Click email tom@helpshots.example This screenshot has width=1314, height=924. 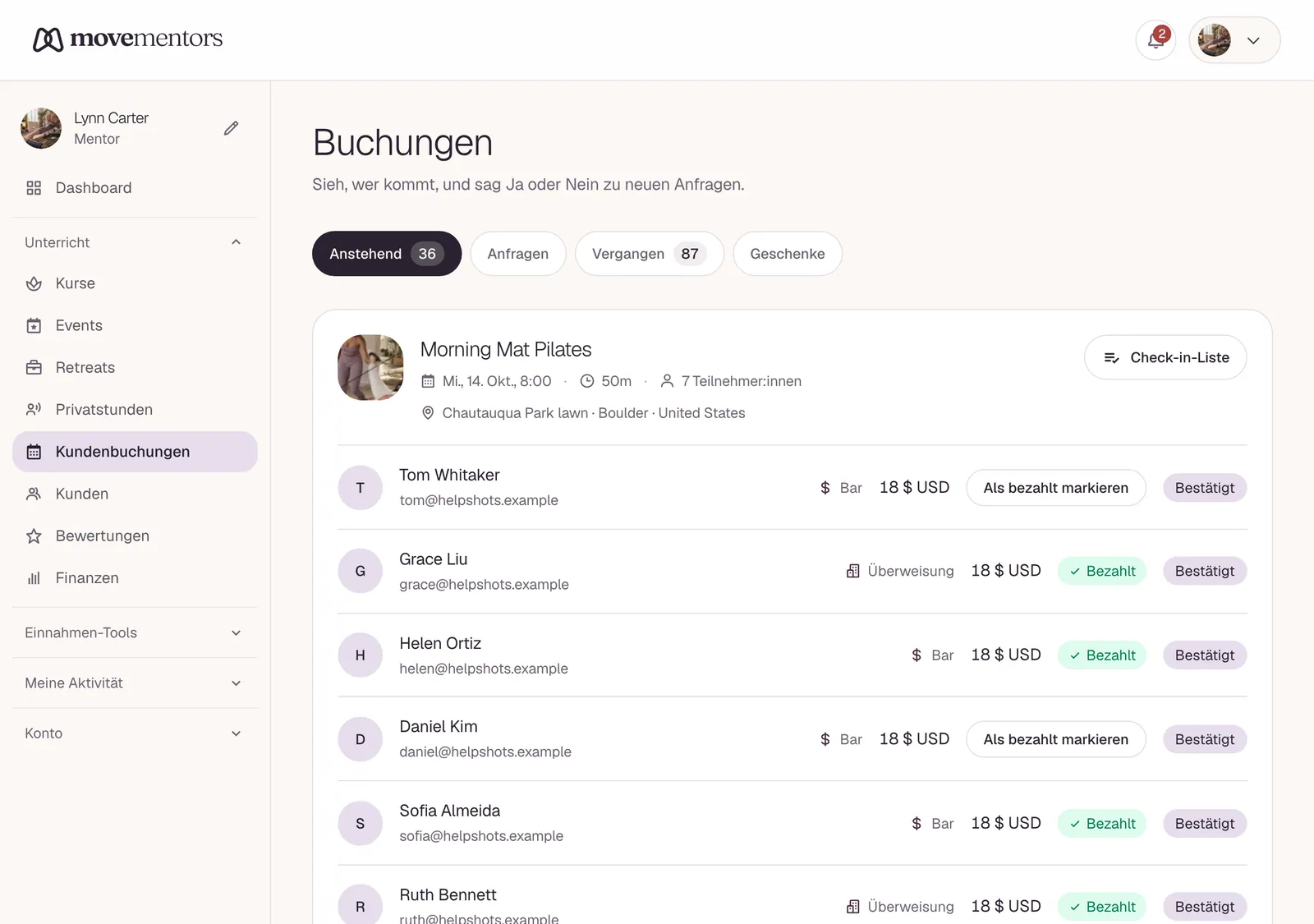[x=479, y=500]
